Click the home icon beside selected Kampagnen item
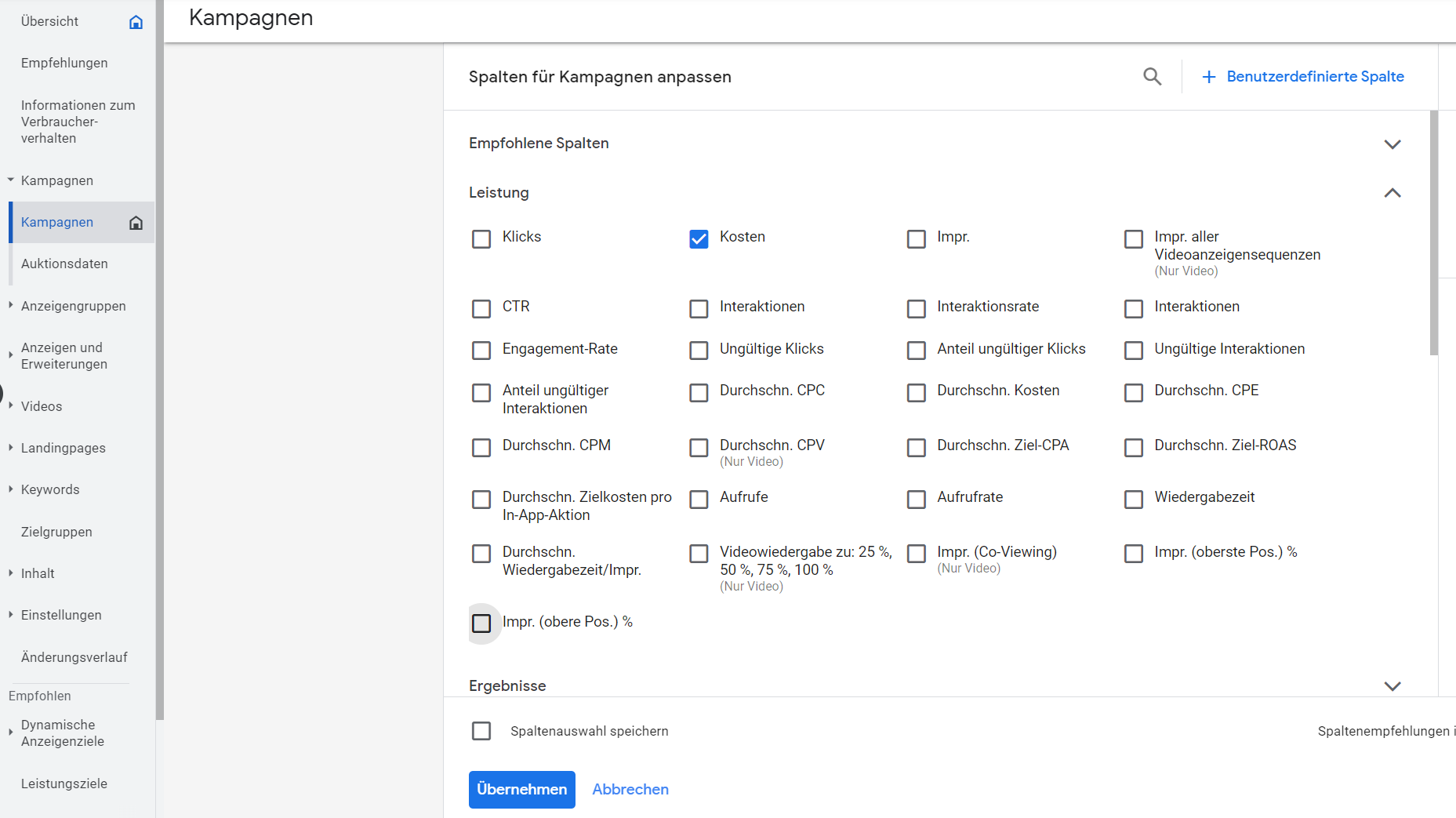This screenshot has width=1456, height=818. pyautogui.click(x=136, y=223)
